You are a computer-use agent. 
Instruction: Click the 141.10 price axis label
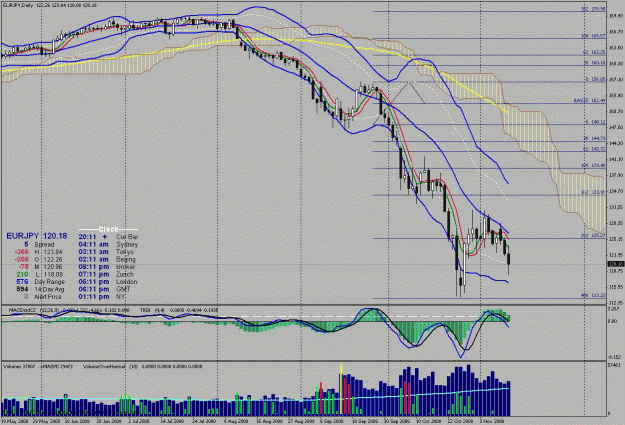coord(616,159)
